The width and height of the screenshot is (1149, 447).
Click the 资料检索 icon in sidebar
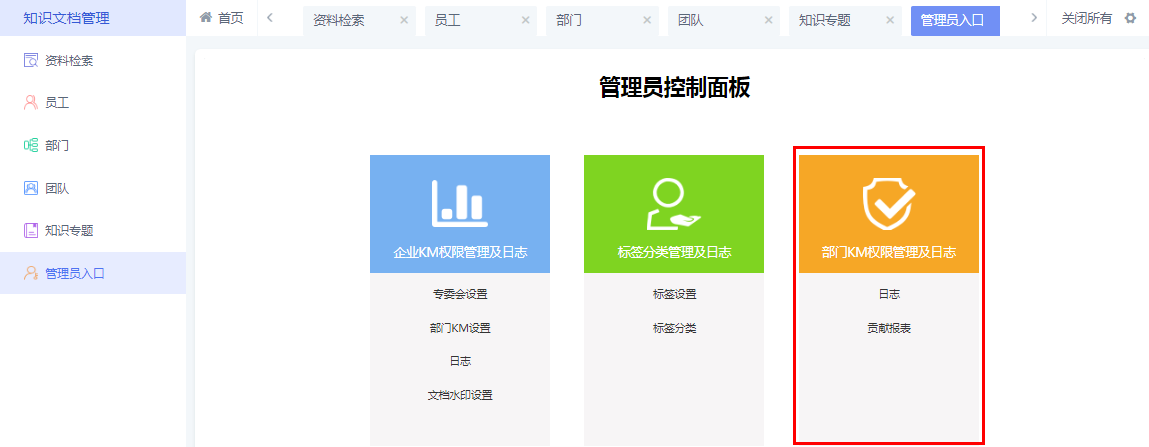pyautogui.click(x=30, y=61)
